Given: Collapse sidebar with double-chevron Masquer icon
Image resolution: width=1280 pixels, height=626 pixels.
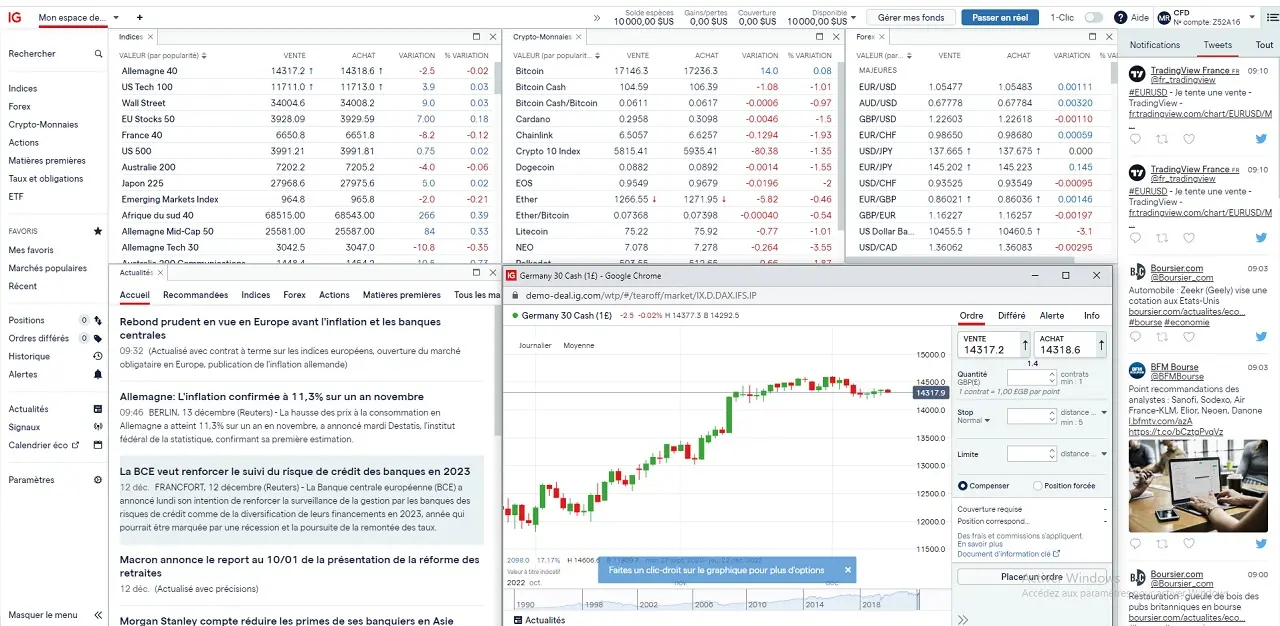Looking at the screenshot, I should (x=98, y=615).
